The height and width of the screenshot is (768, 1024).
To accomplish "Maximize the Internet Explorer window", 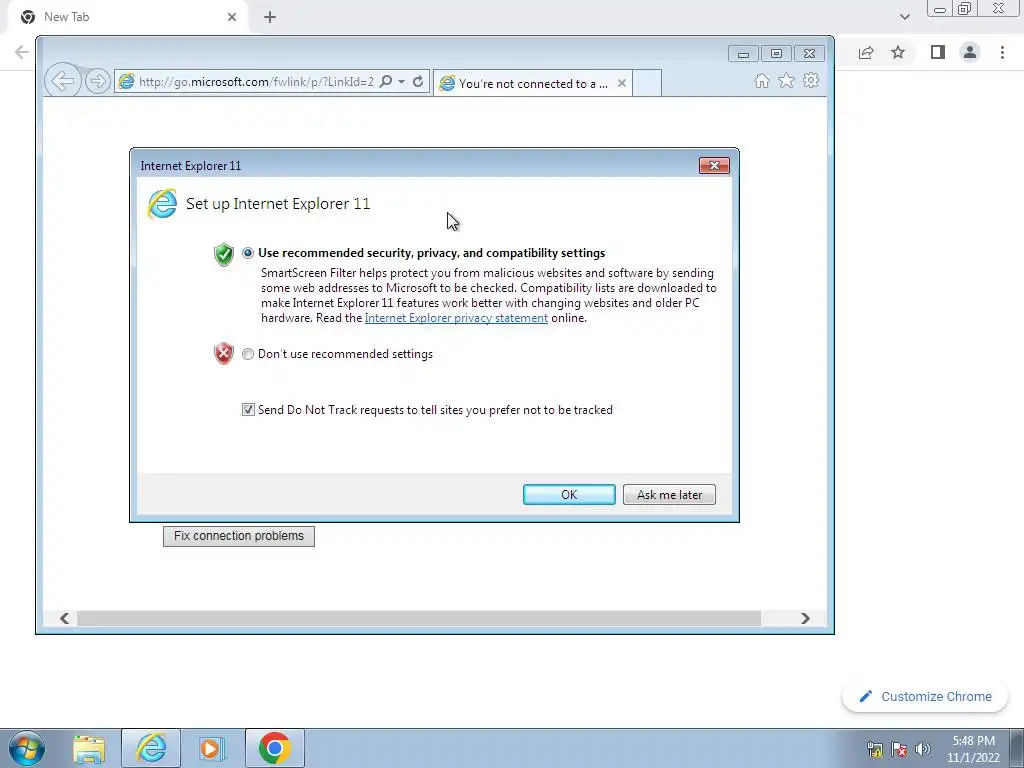I will [x=776, y=54].
